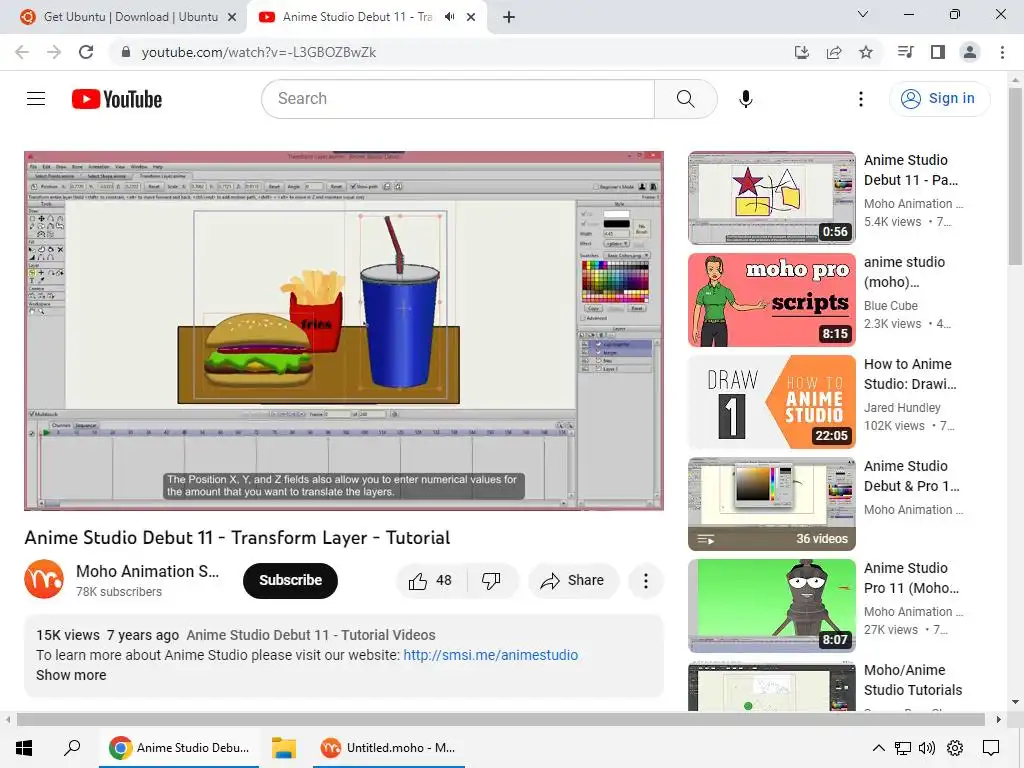Screen dimensions: 1024x768
Task: Open the 36 videos playlist thumbnail
Action: pos(772,504)
